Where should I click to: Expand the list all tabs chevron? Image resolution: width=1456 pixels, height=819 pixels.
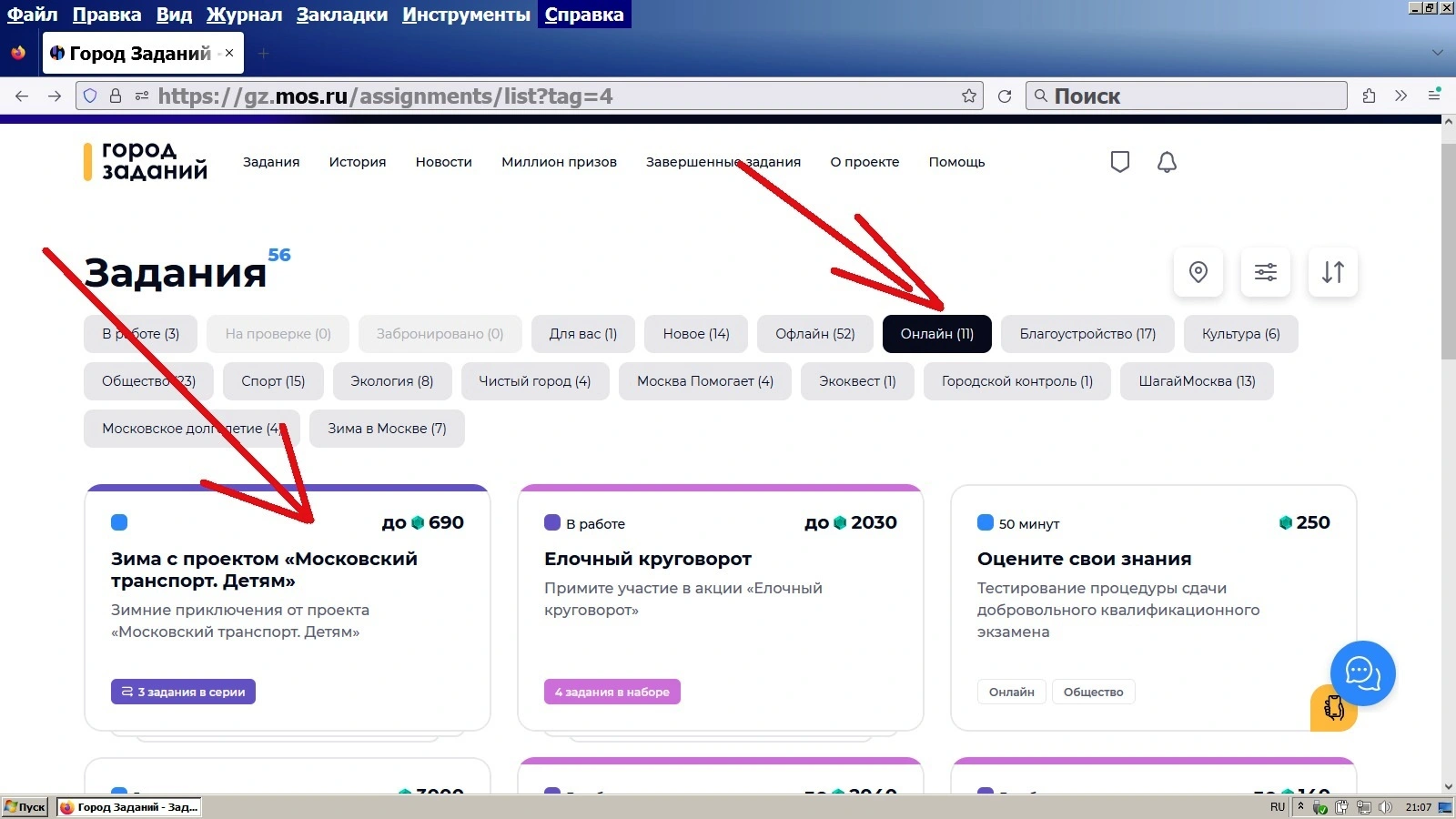coord(1438,53)
